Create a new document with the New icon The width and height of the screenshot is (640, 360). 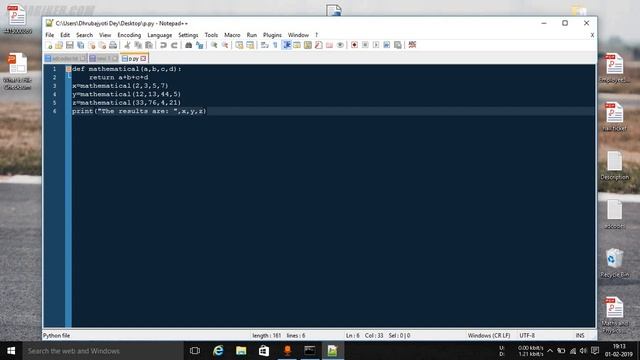click(x=49, y=45)
